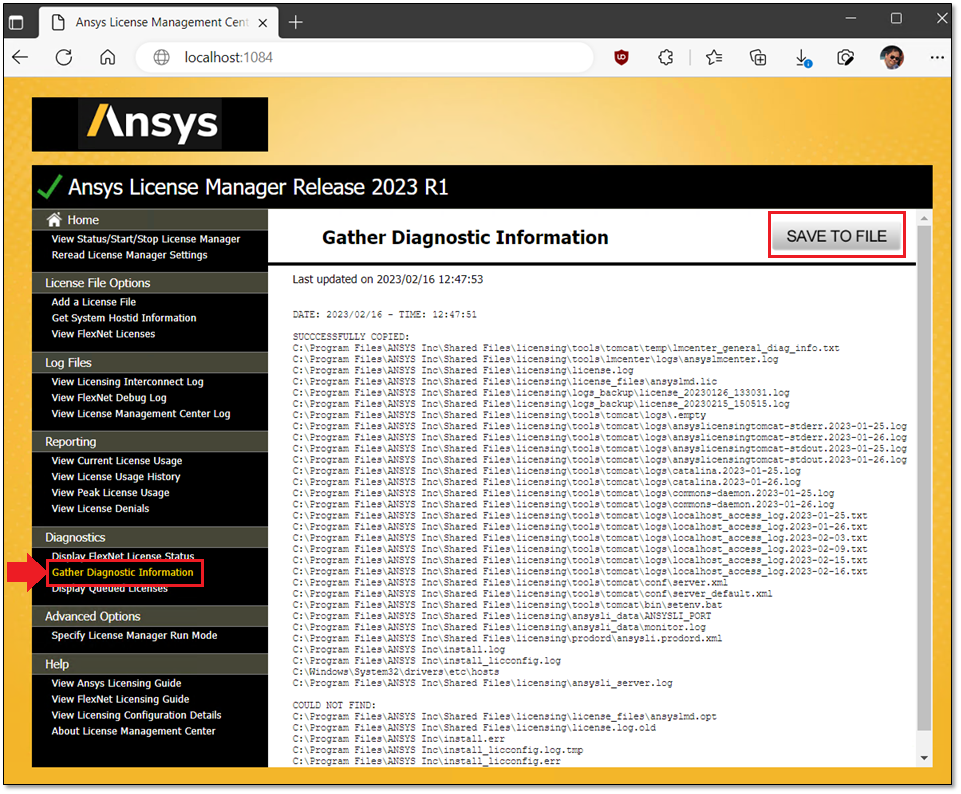Go to browser home page icon

coord(108,58)
